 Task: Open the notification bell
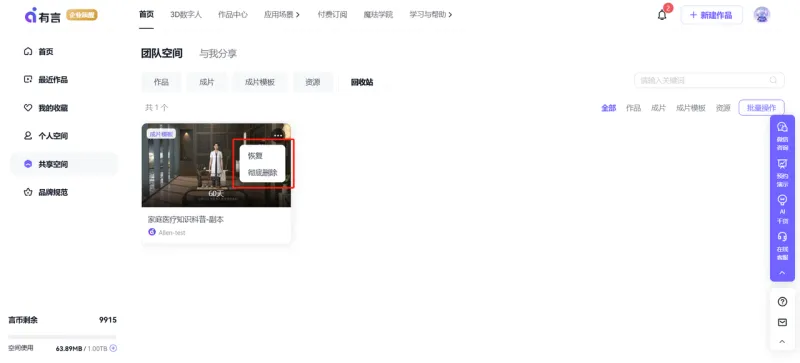click(662, 15)
